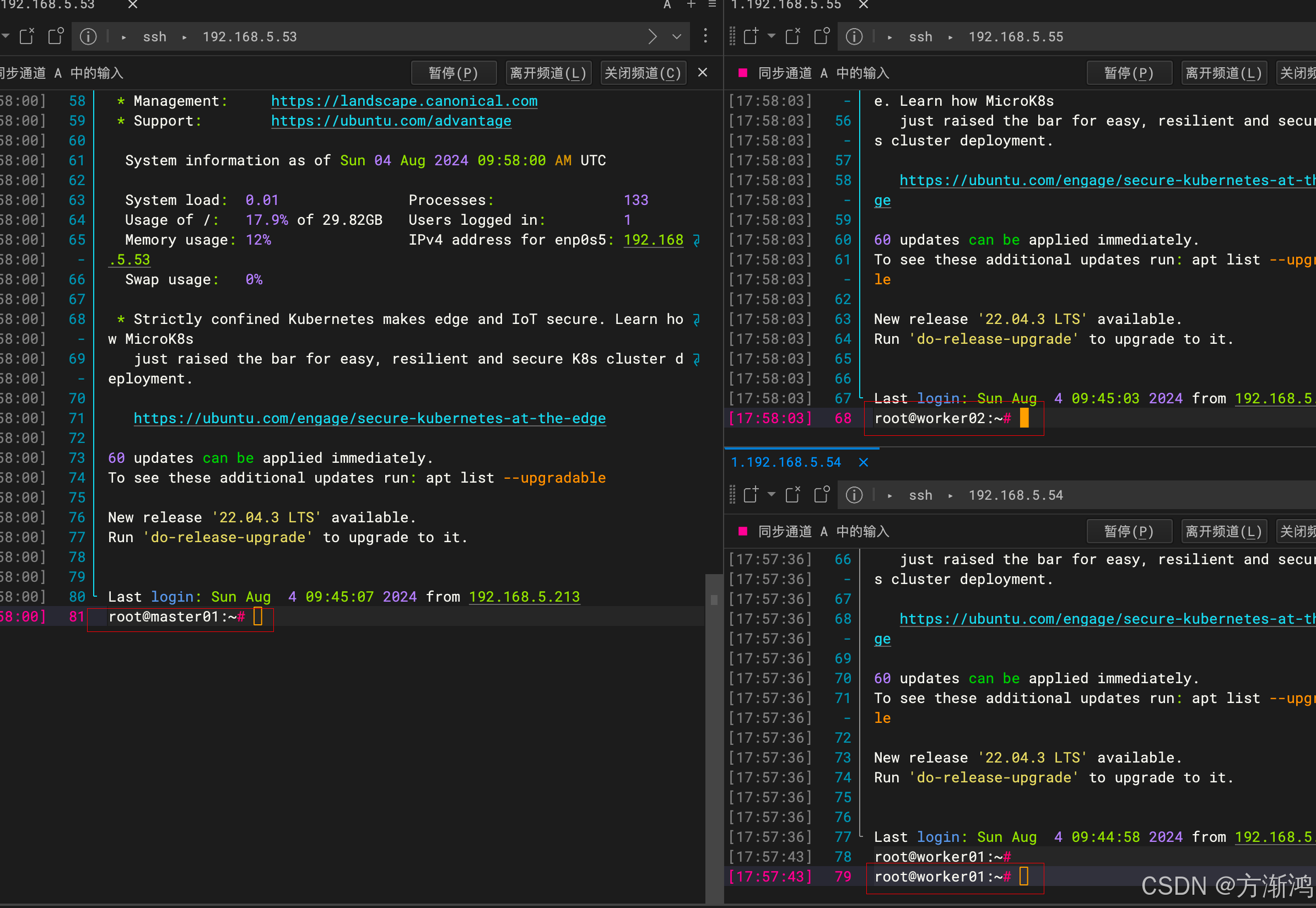Viewport: 1316px width, 908px height.
Task: Click 关闭频道(C) in master01 pane
Action: click(x=643, y=73)
